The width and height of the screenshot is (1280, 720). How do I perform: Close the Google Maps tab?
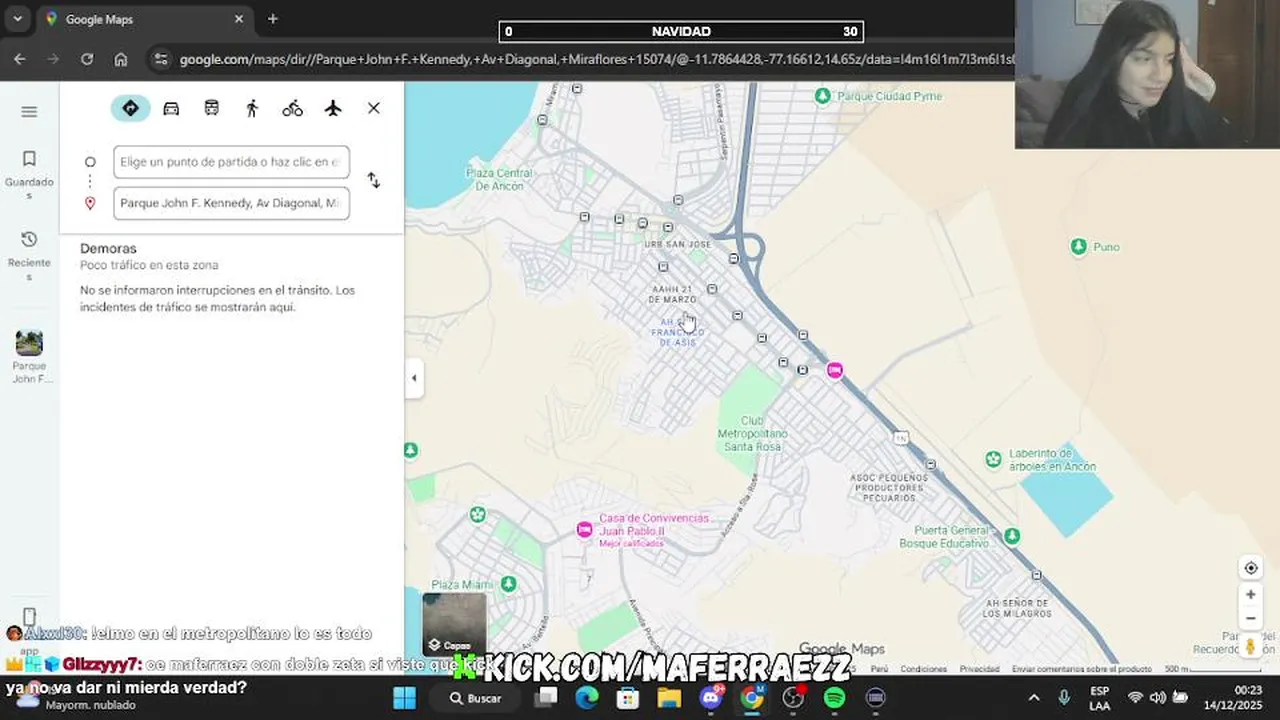click(x=238, y=19)
